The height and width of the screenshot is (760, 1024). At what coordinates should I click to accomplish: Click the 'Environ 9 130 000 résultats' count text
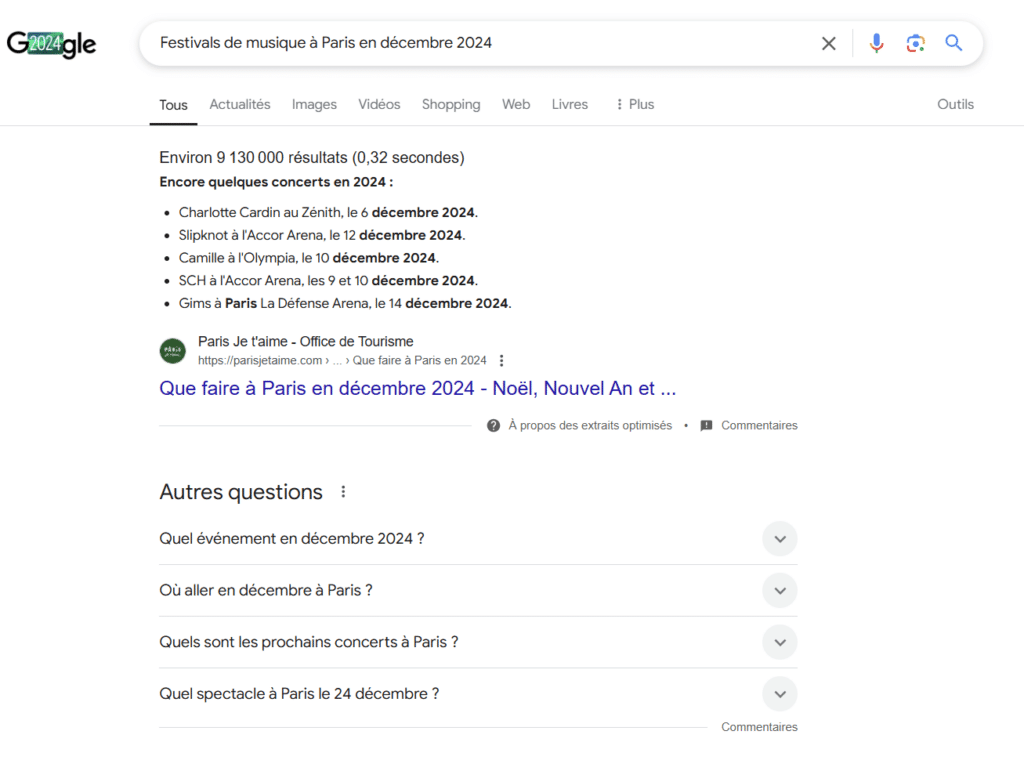[312, 158]
